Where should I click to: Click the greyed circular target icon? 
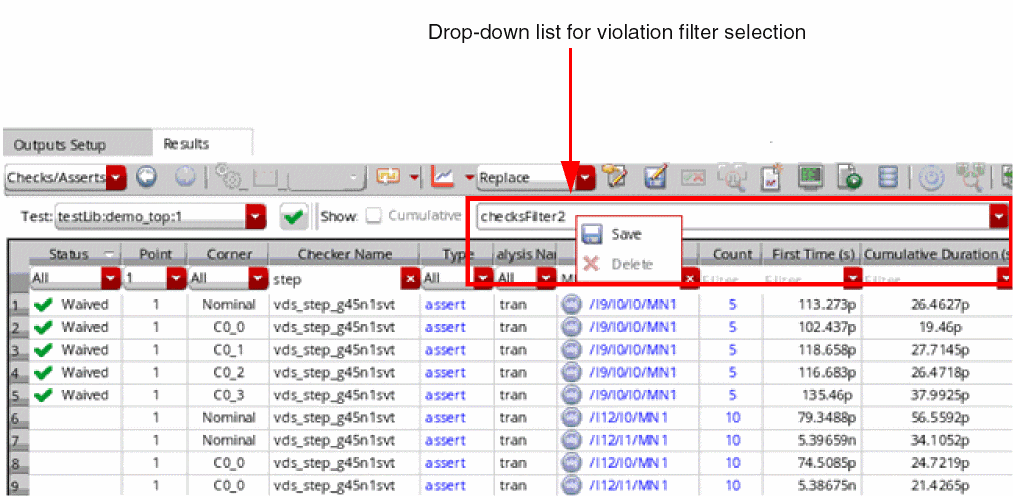[932, 177]
